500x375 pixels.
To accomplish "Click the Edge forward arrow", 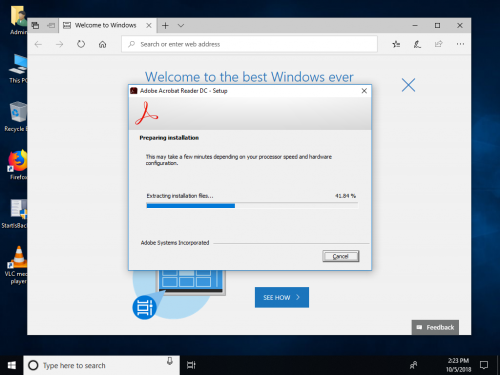I will (x=59, y=44).
